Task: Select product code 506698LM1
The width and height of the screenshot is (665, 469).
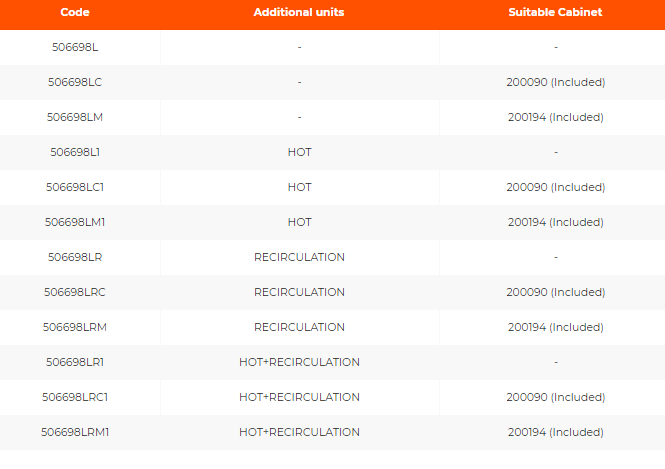Action: [74, 222]
